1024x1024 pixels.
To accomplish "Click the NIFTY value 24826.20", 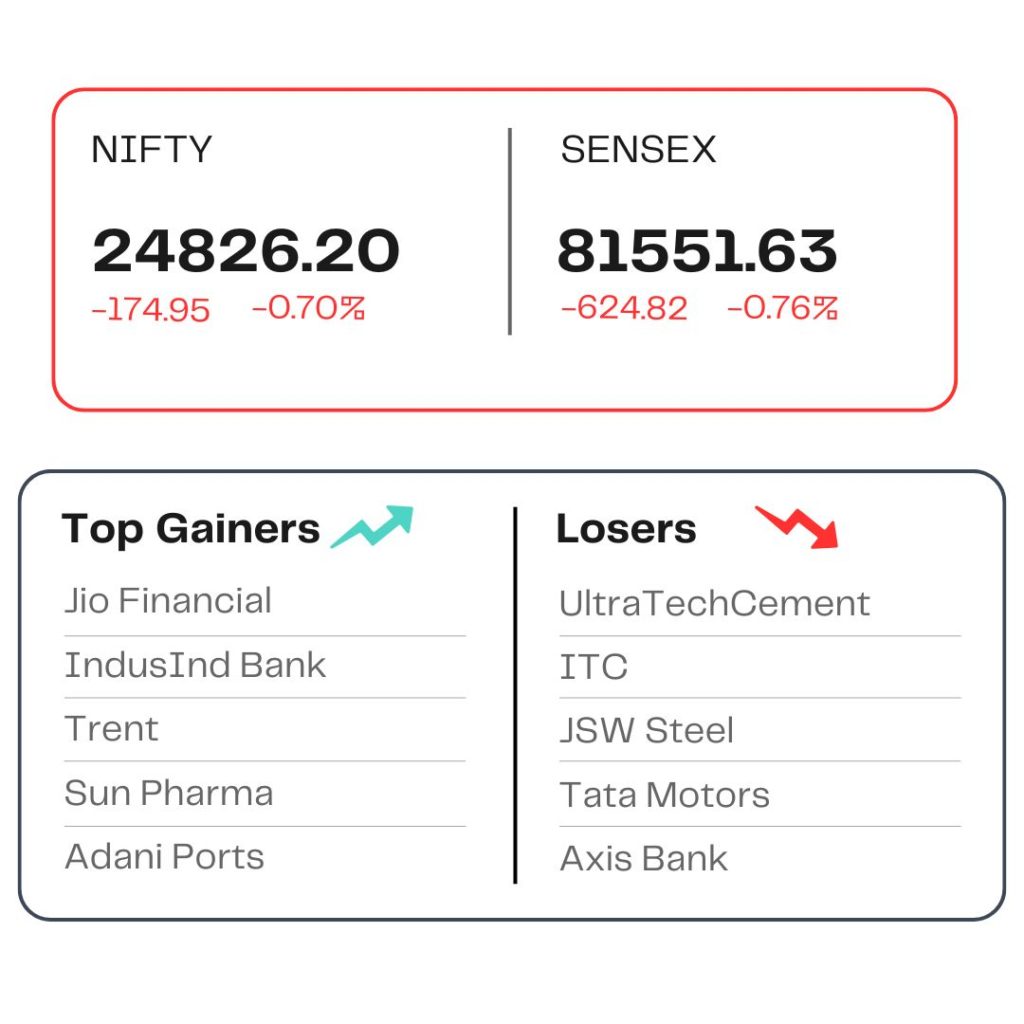I will [246, 251].
